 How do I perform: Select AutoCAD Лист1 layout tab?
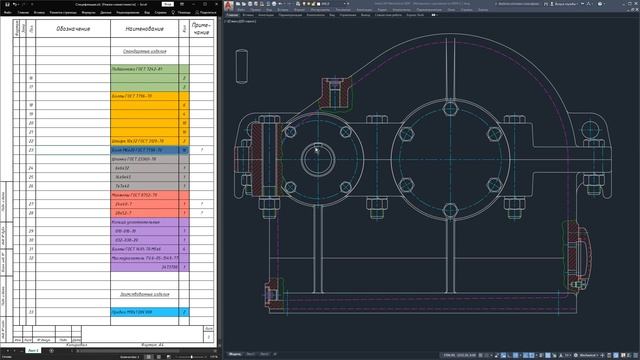click(x=251, y=354)
